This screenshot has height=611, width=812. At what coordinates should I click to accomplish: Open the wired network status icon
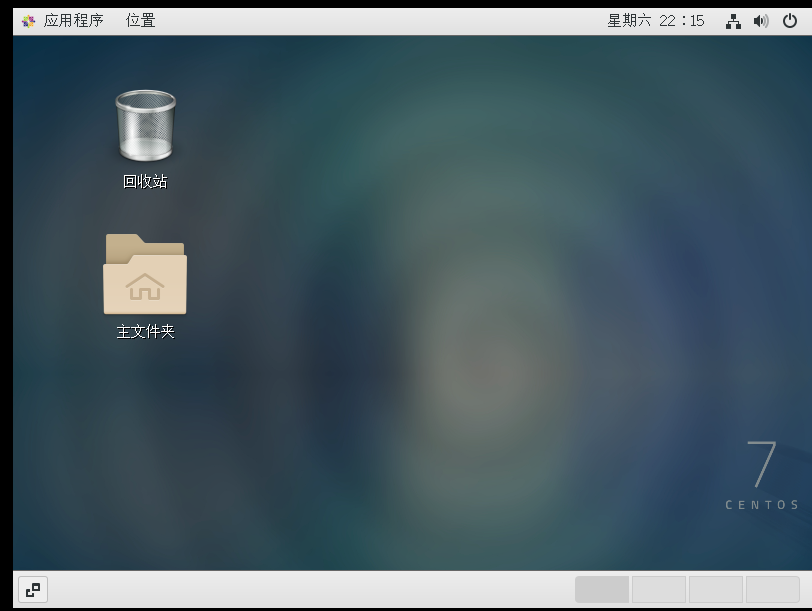733,21
